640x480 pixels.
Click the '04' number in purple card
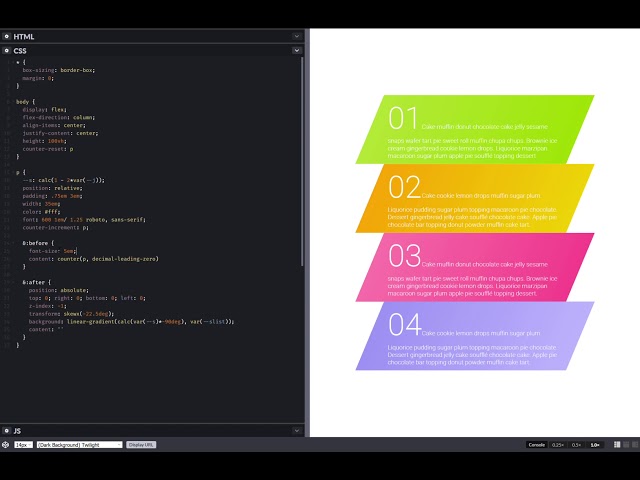click(x=404, y=324)
